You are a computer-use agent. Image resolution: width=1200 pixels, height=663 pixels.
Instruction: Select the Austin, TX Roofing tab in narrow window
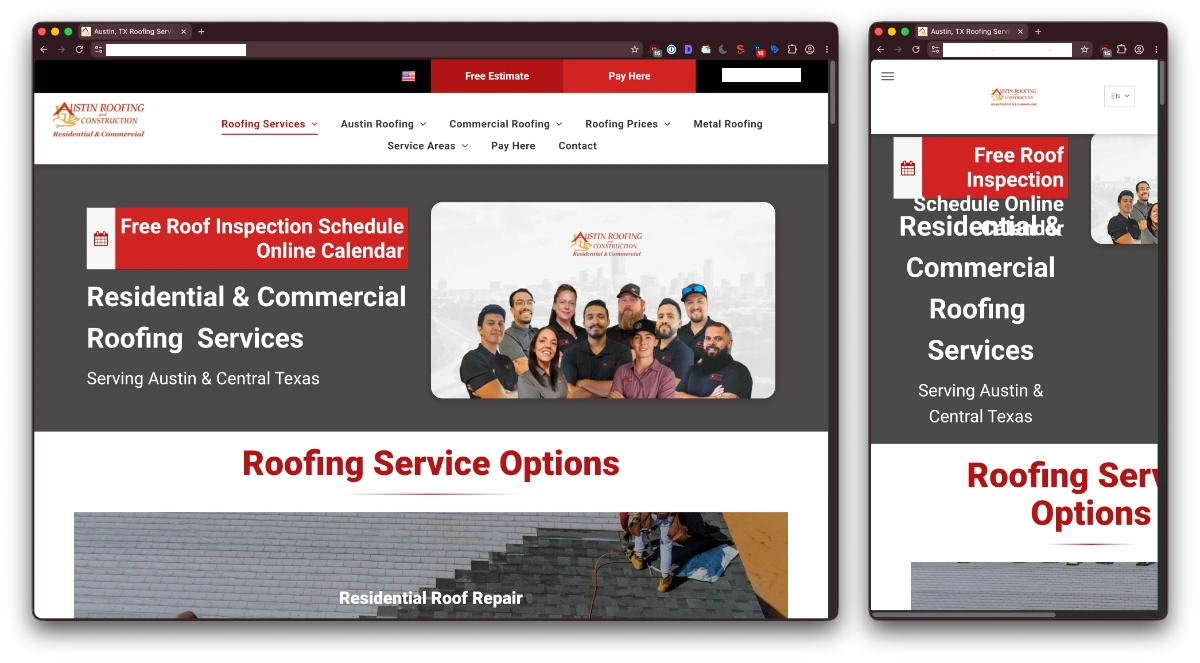[x=971, y=31]
